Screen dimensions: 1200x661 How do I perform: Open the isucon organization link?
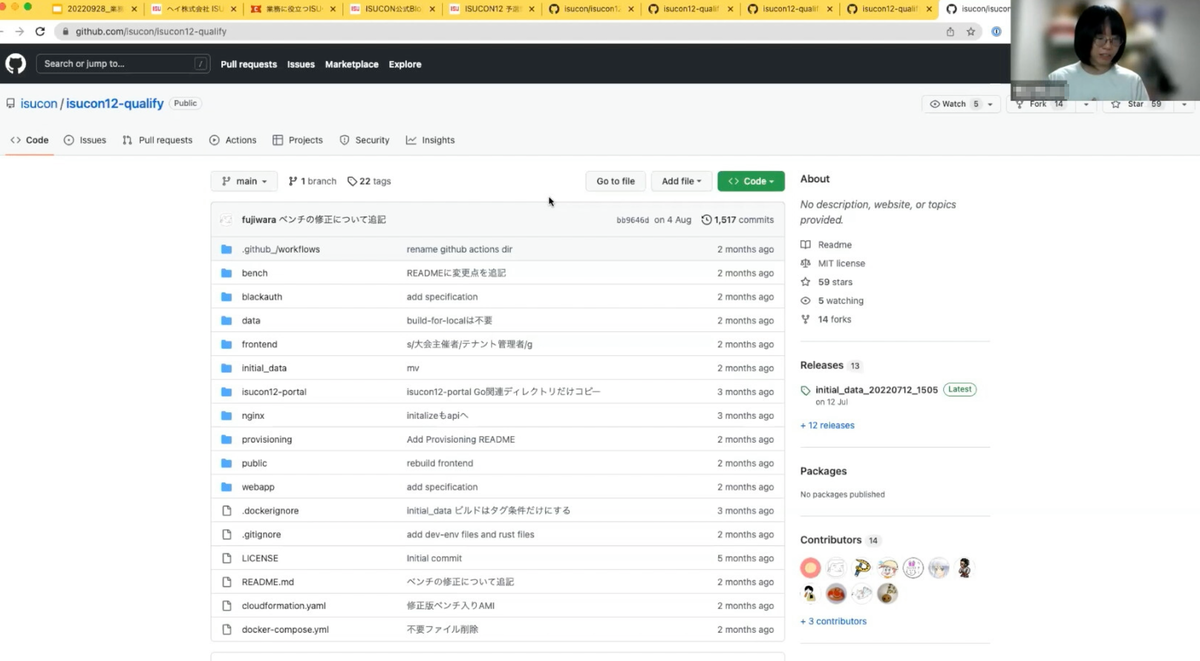[39, 104]
